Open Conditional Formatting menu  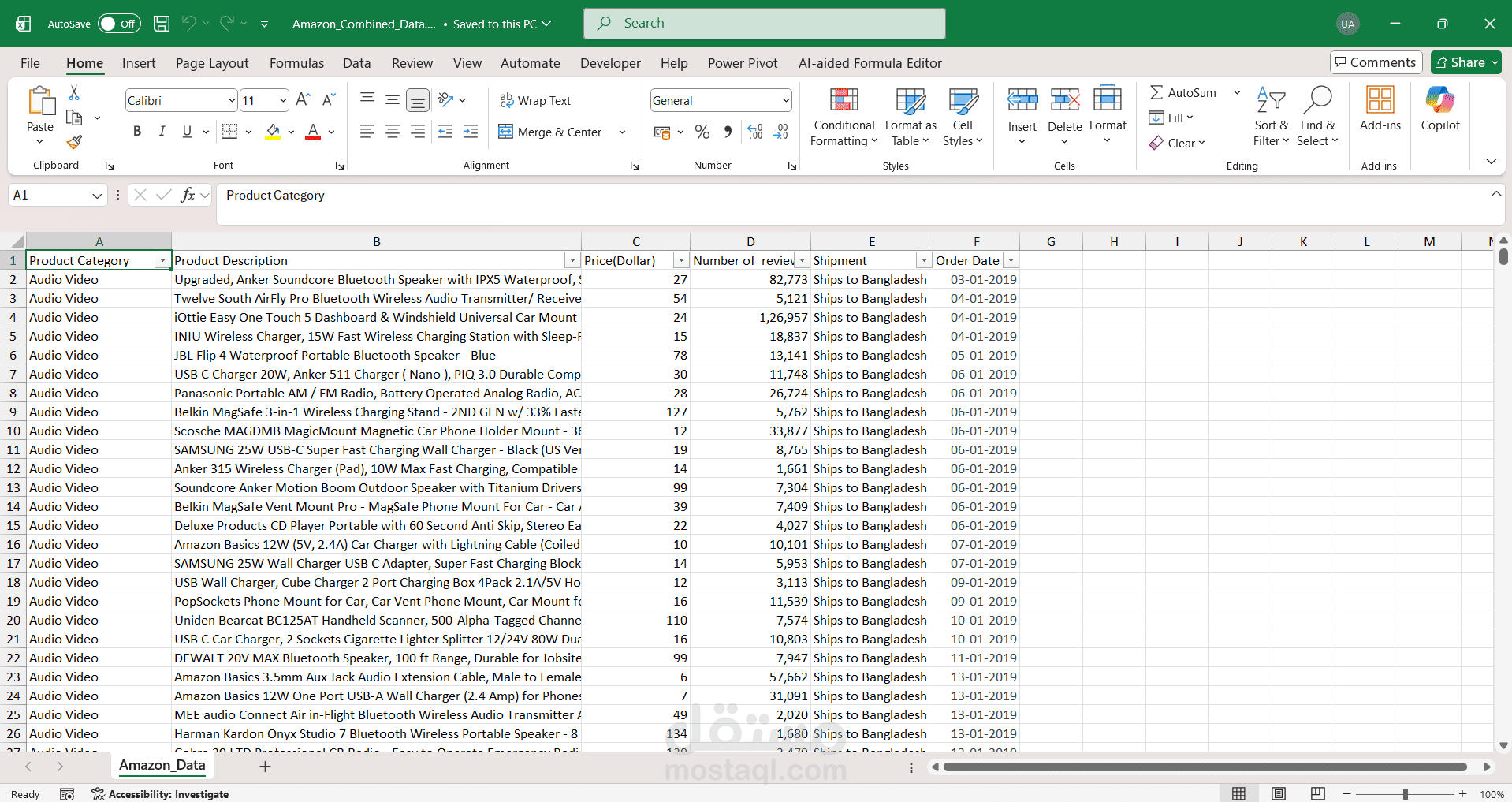click(844, 117)
